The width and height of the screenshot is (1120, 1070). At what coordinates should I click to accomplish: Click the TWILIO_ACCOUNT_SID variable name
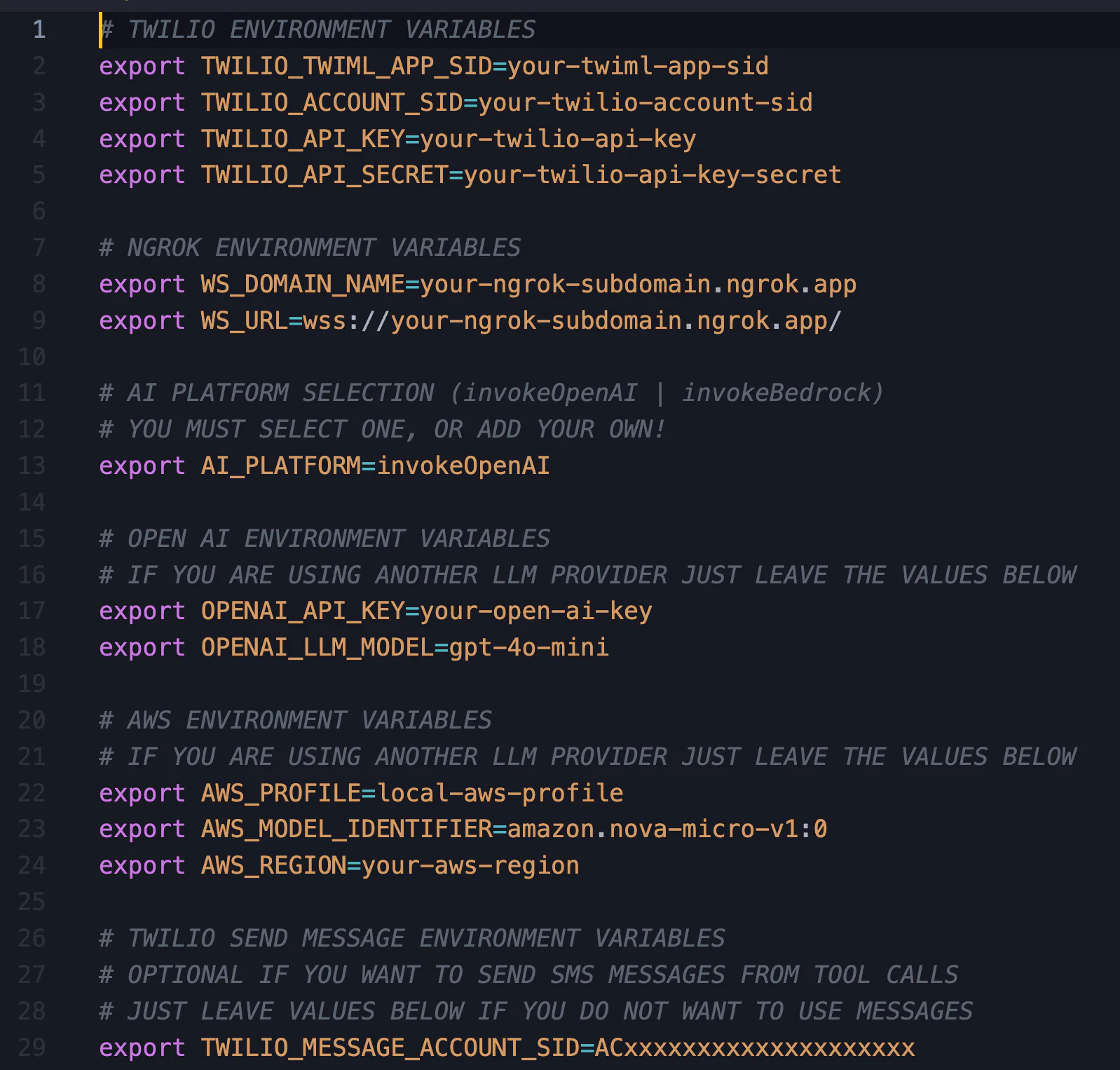[332, 102]
